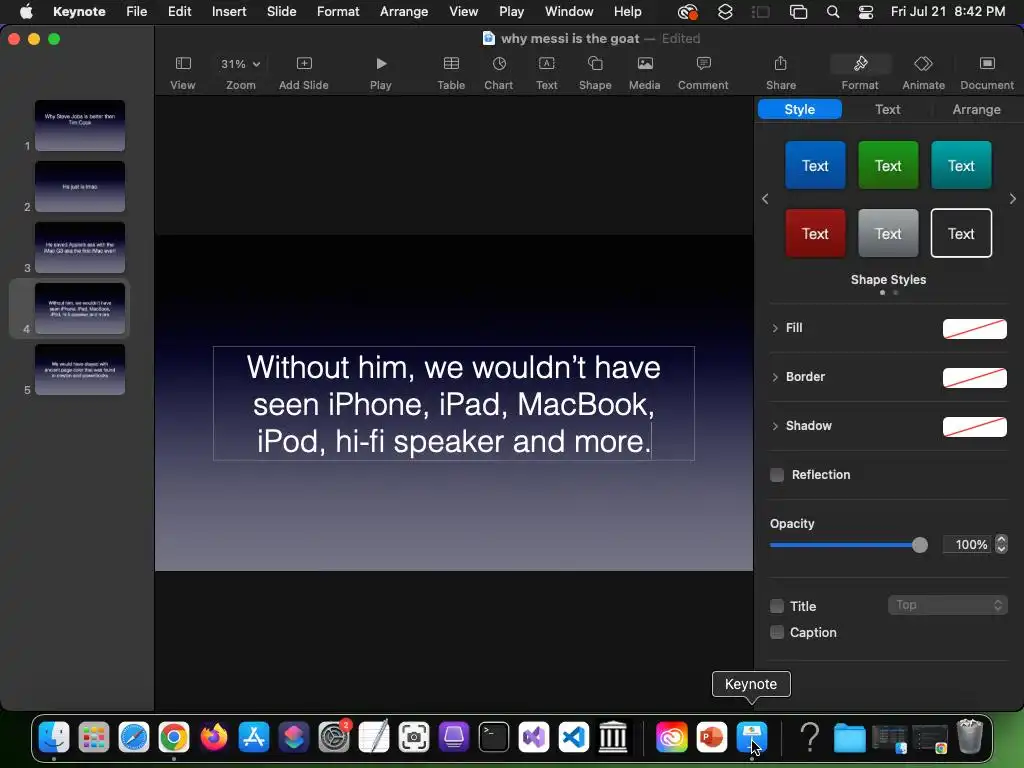The height and width of the screenshot is (768, 1024).
Task: Open the Zoom 31% dropdown
Action: (x=240, y=64)
